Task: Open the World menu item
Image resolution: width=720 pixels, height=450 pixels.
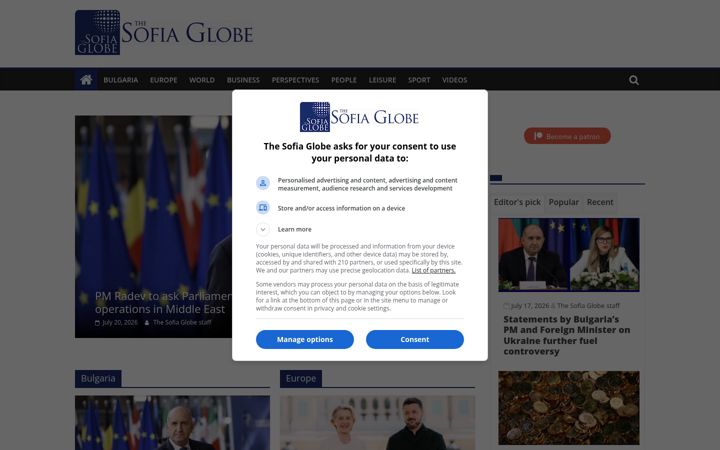Action: point(202,80)
